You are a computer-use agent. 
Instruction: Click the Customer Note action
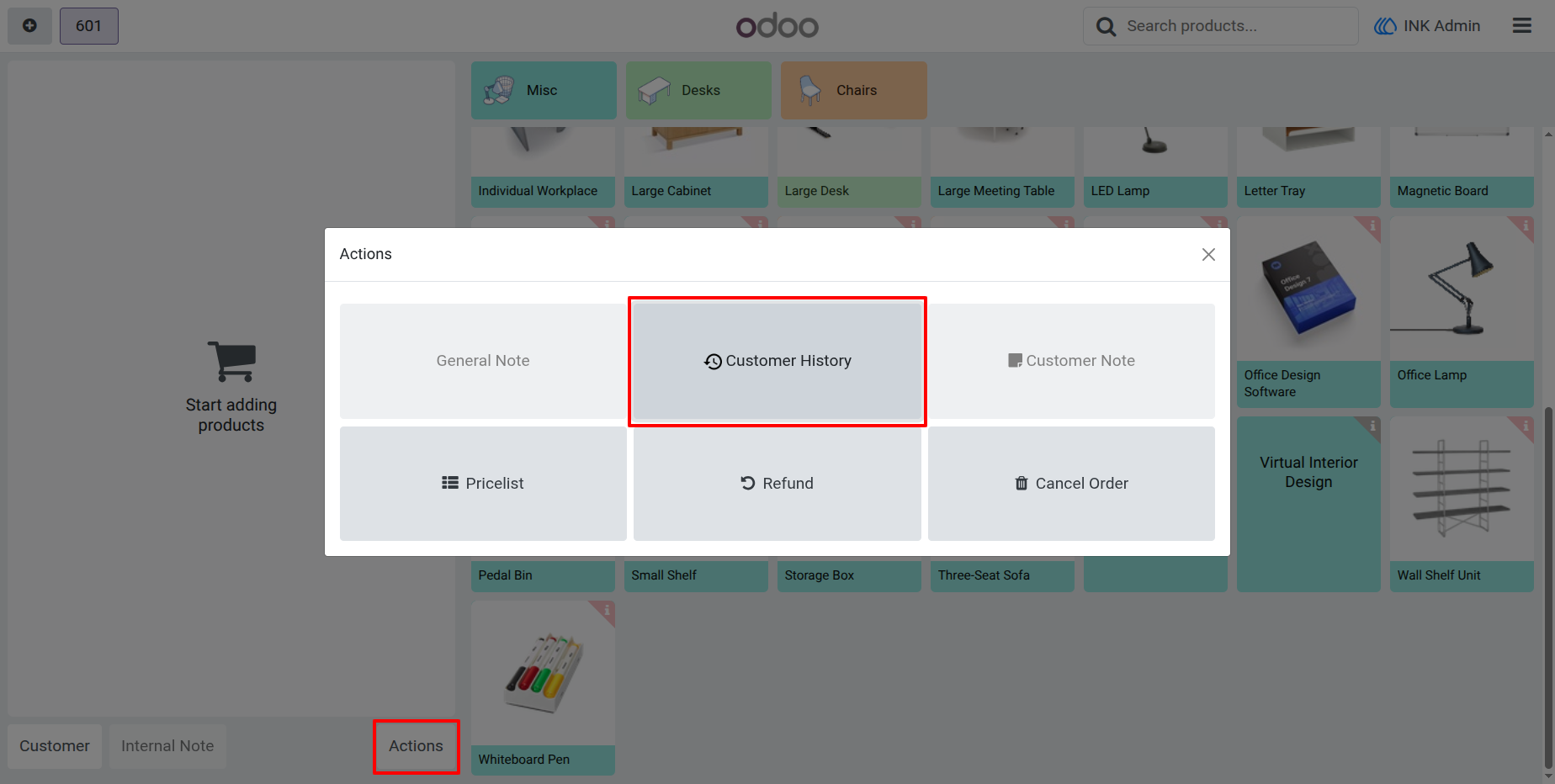click(1071, 361)
